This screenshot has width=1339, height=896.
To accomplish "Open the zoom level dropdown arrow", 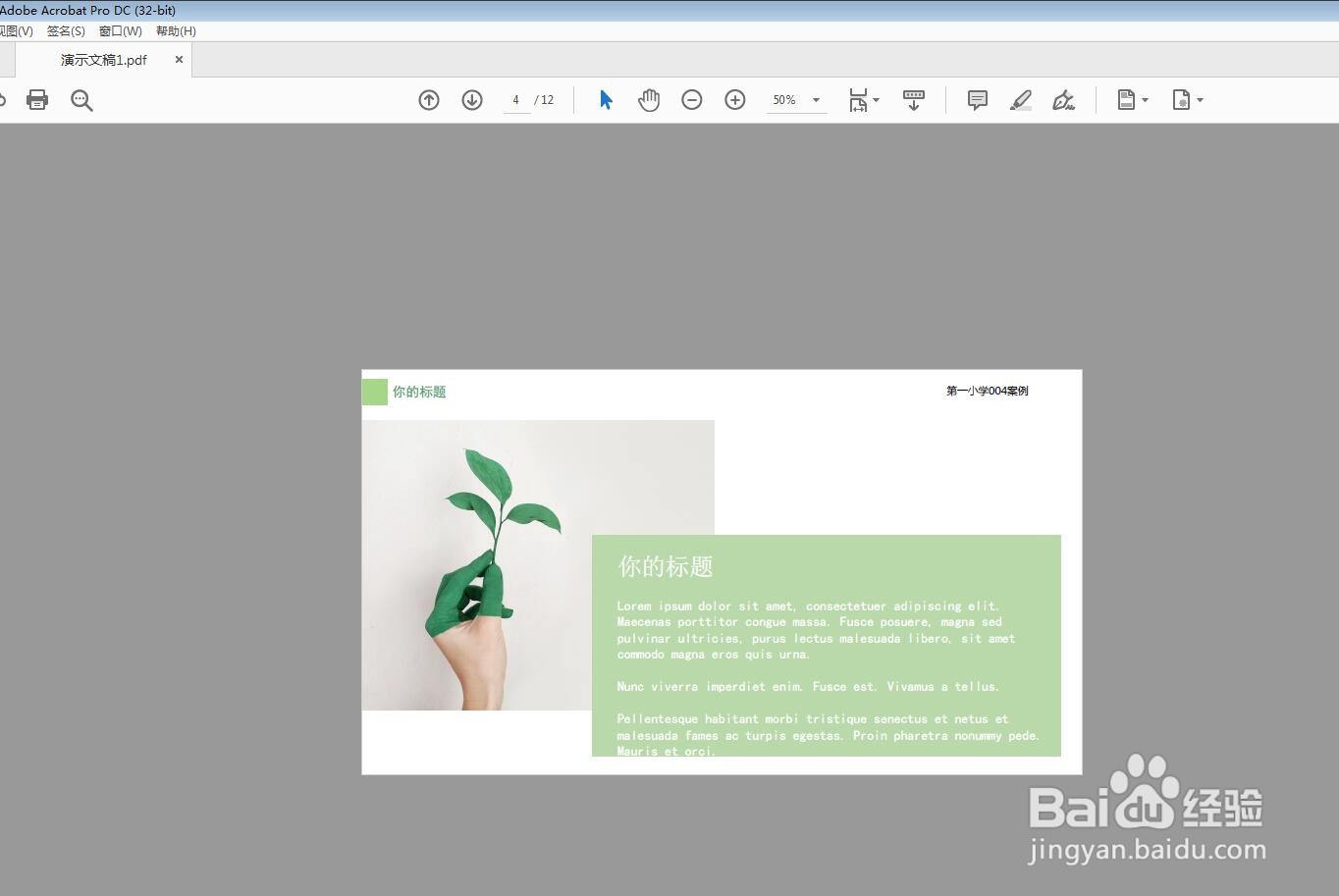I will (816, 100).
